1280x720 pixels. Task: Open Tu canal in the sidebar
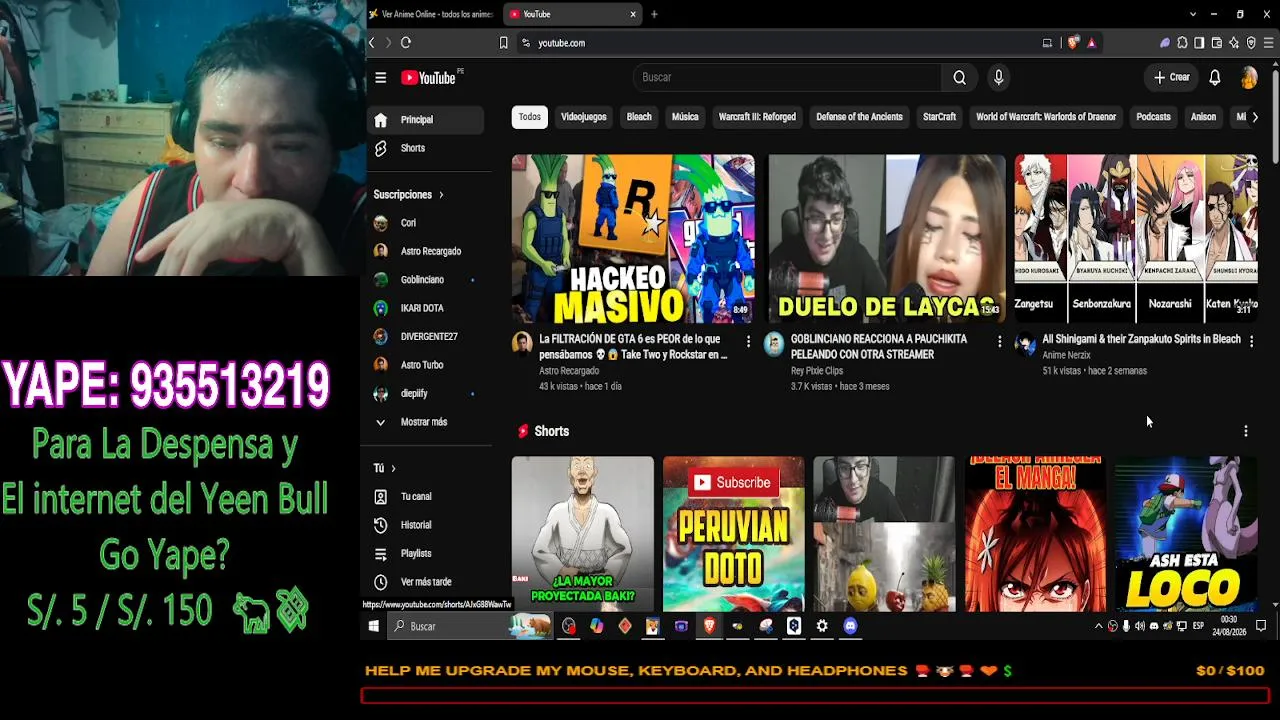[x=425, y=496]
